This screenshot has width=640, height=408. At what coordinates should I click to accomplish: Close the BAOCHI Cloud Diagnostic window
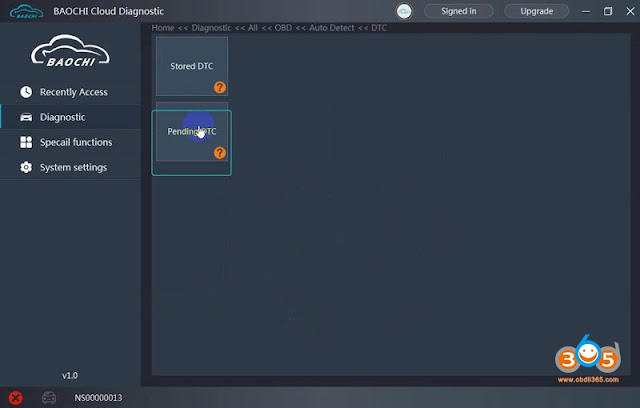click(x=630, y=11)
